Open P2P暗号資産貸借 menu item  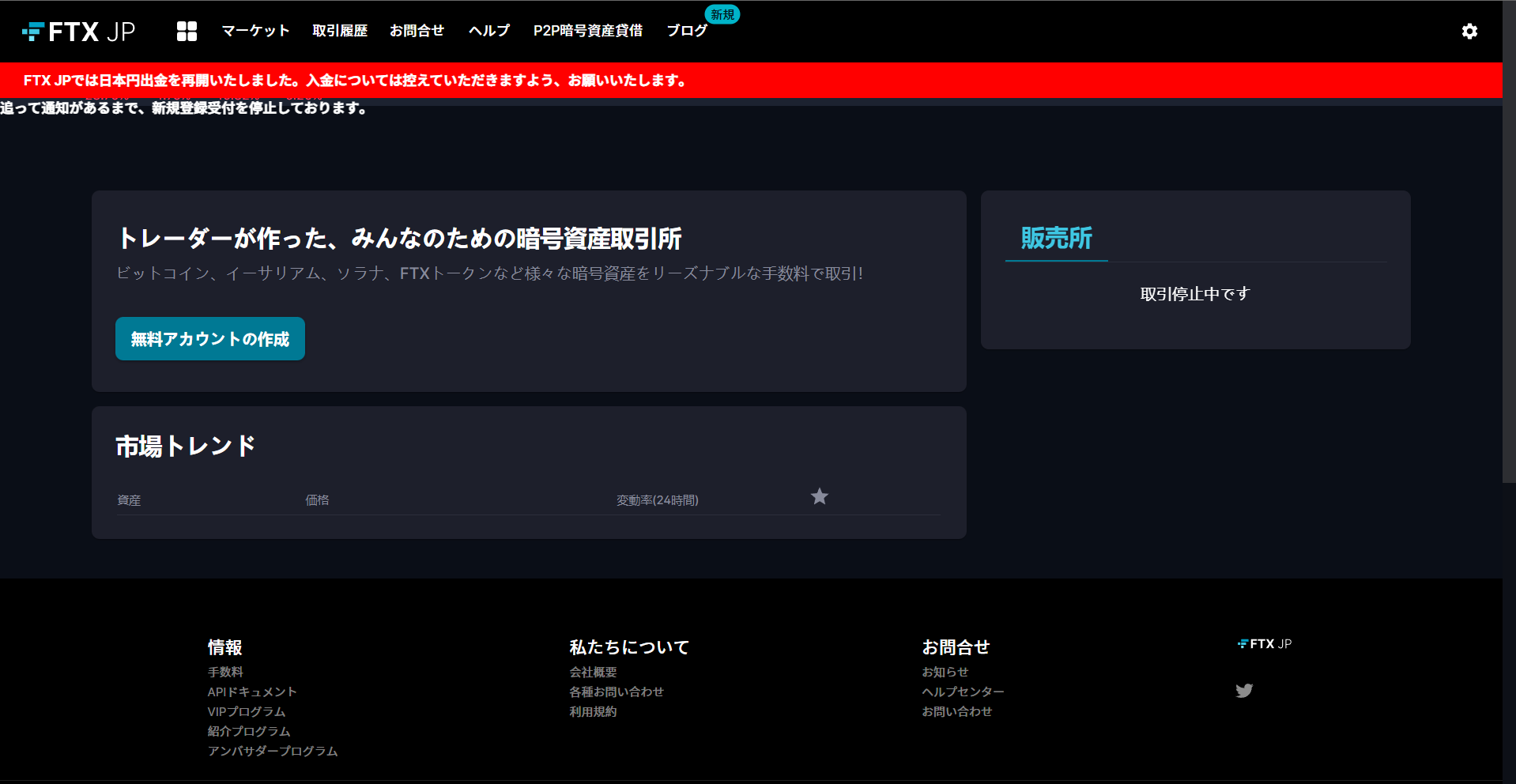588,31
